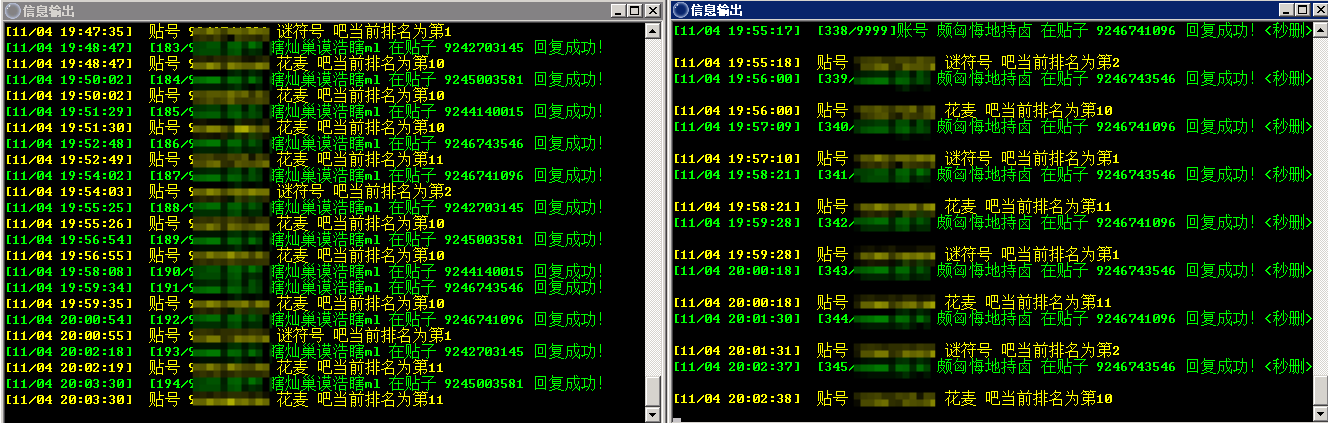1328x423 pixels.
Task: Click <秒删> in the right 19:57:09 row
Action: click(1288, 127)
